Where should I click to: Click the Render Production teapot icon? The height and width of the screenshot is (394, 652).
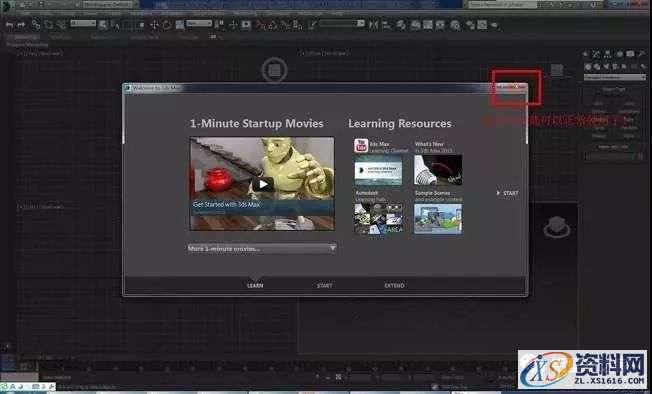click(x=494, y=25)
